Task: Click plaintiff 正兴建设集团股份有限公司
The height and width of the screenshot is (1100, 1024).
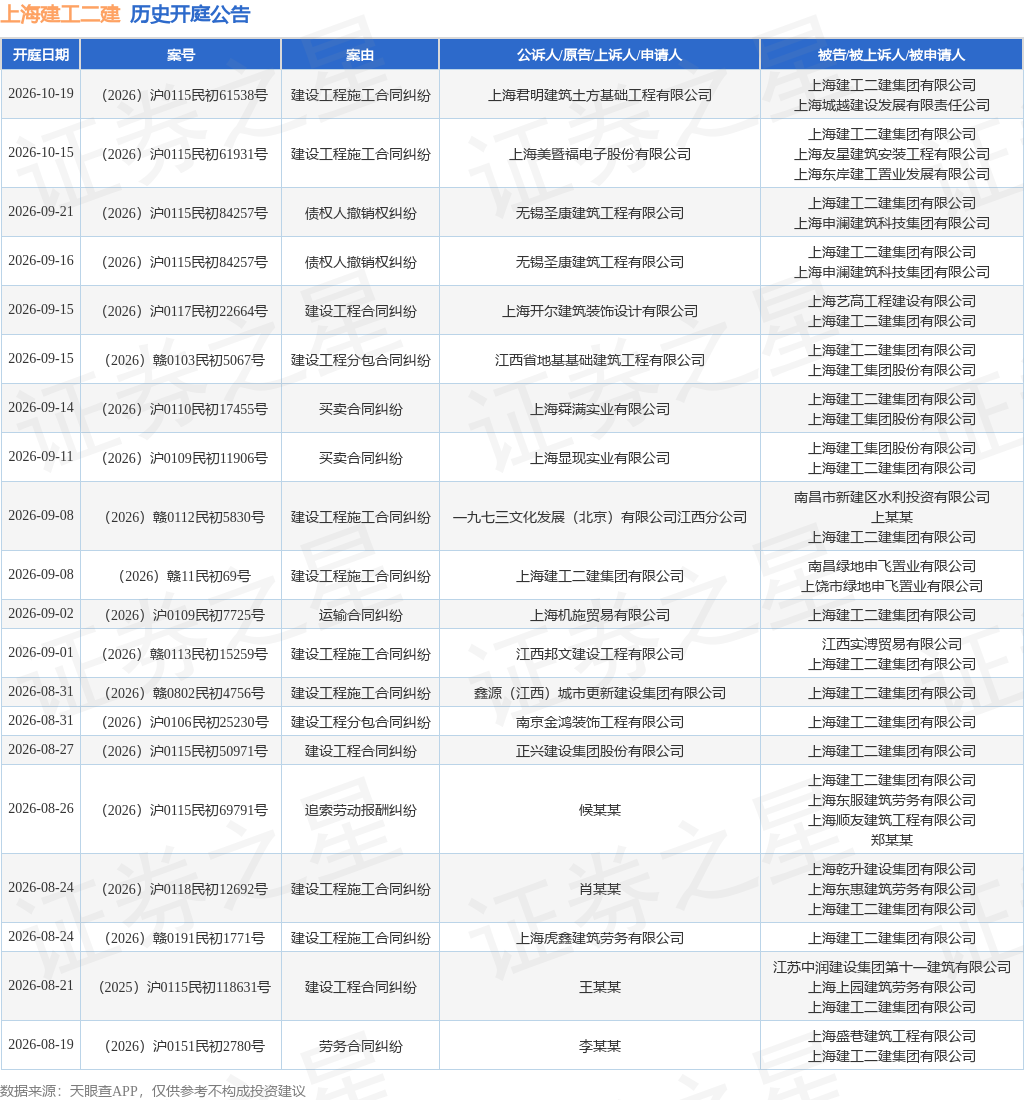Action: [600, 751]
